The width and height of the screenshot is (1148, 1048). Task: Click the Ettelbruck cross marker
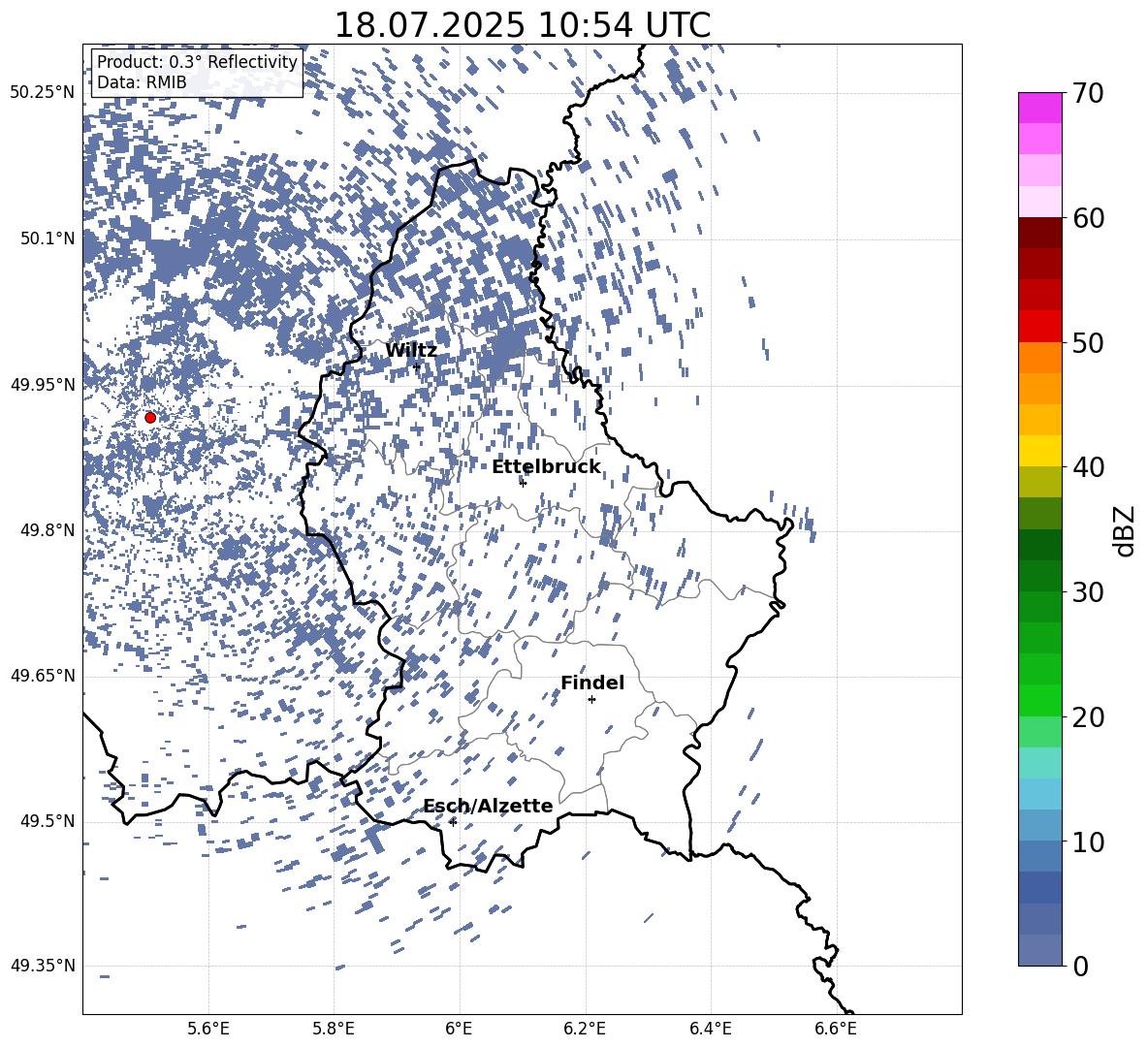(523, 483)
